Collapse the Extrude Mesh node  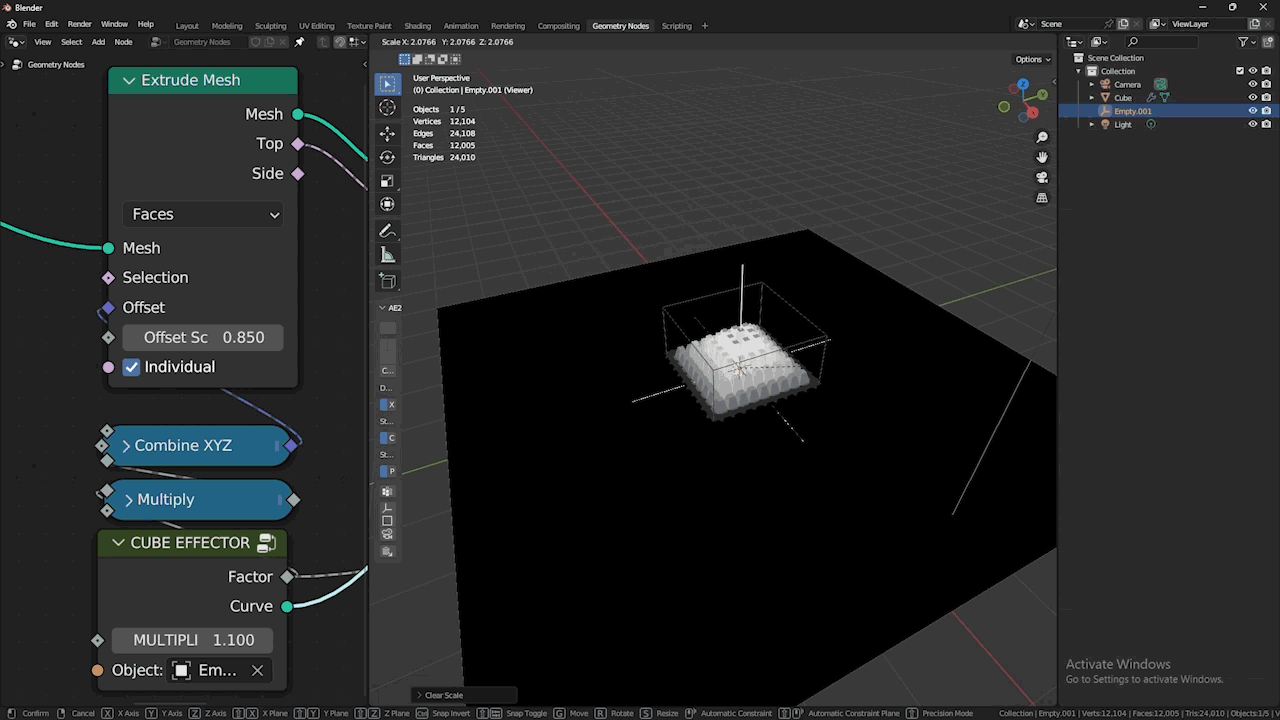(x=129, y=80)
